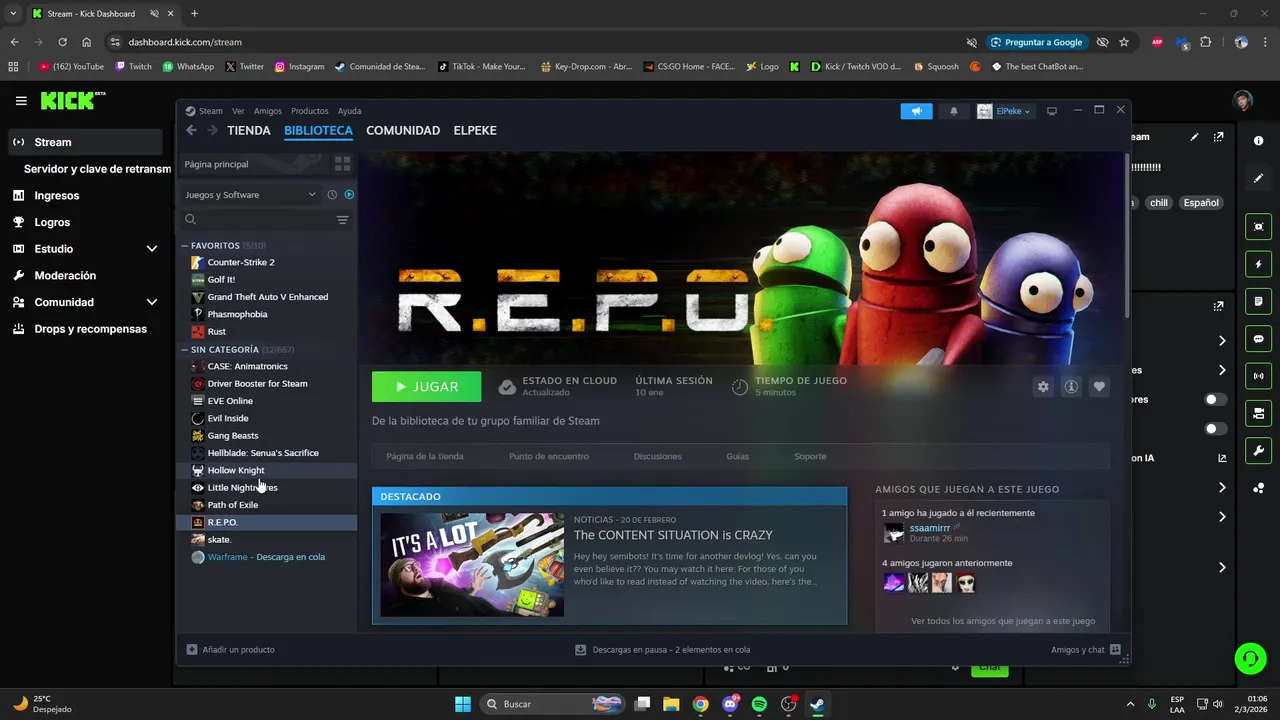Click the broadcast signal icon in Kick rail

(x=1258, y=376)
